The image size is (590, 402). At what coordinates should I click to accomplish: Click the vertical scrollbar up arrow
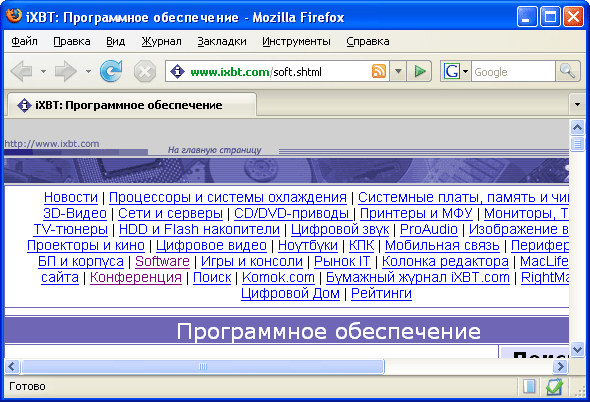coord(577,127)
